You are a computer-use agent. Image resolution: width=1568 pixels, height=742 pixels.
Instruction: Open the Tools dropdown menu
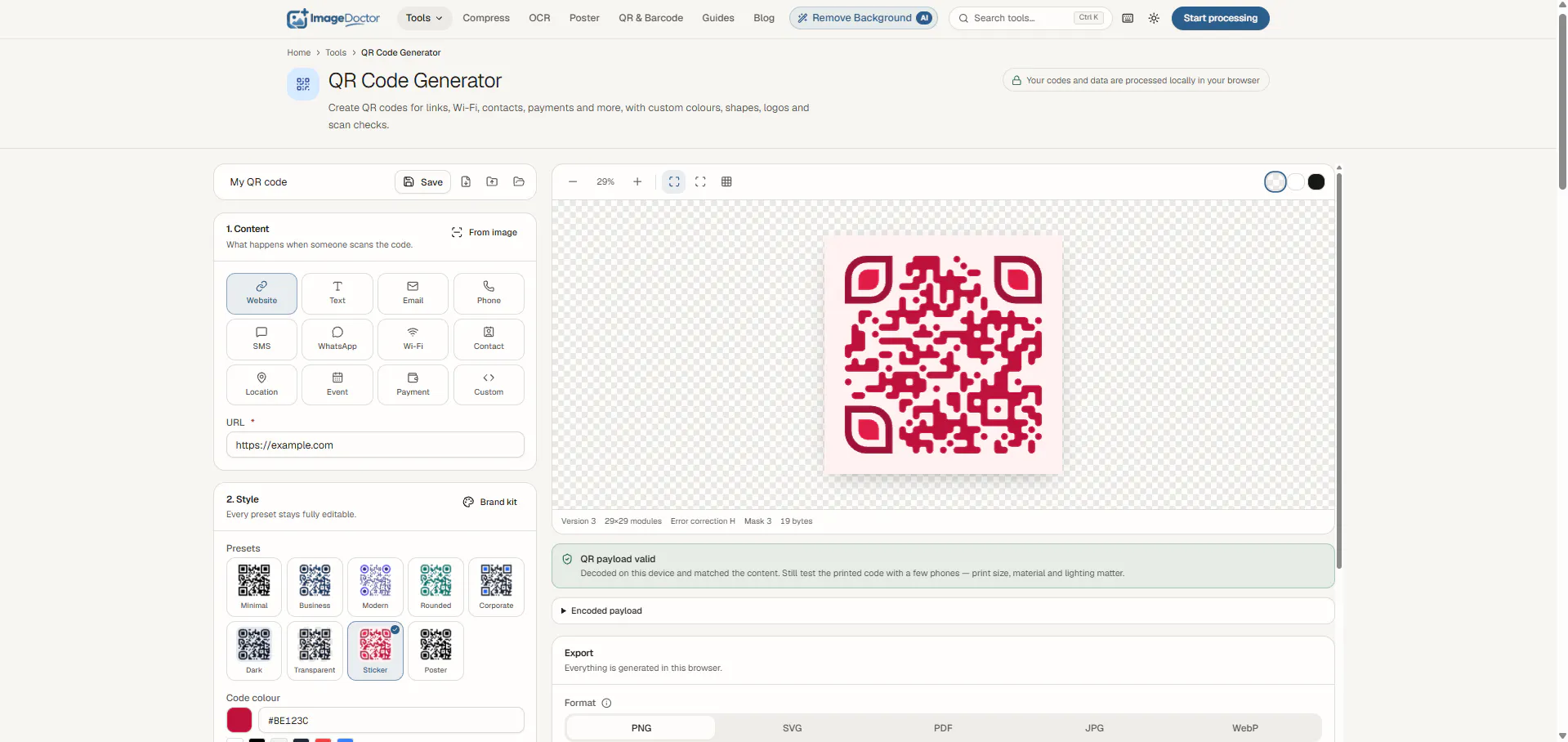(x=423, y=18)
